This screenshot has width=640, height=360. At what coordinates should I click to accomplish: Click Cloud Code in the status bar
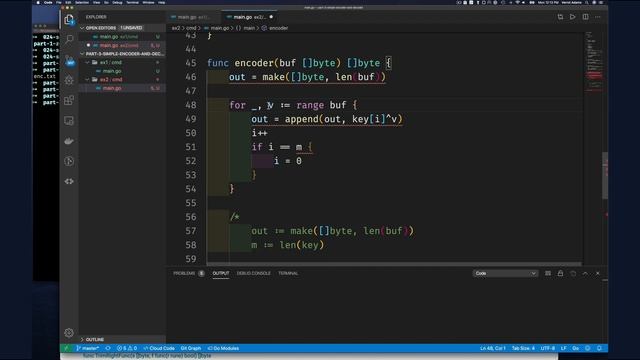coord(159,348)
